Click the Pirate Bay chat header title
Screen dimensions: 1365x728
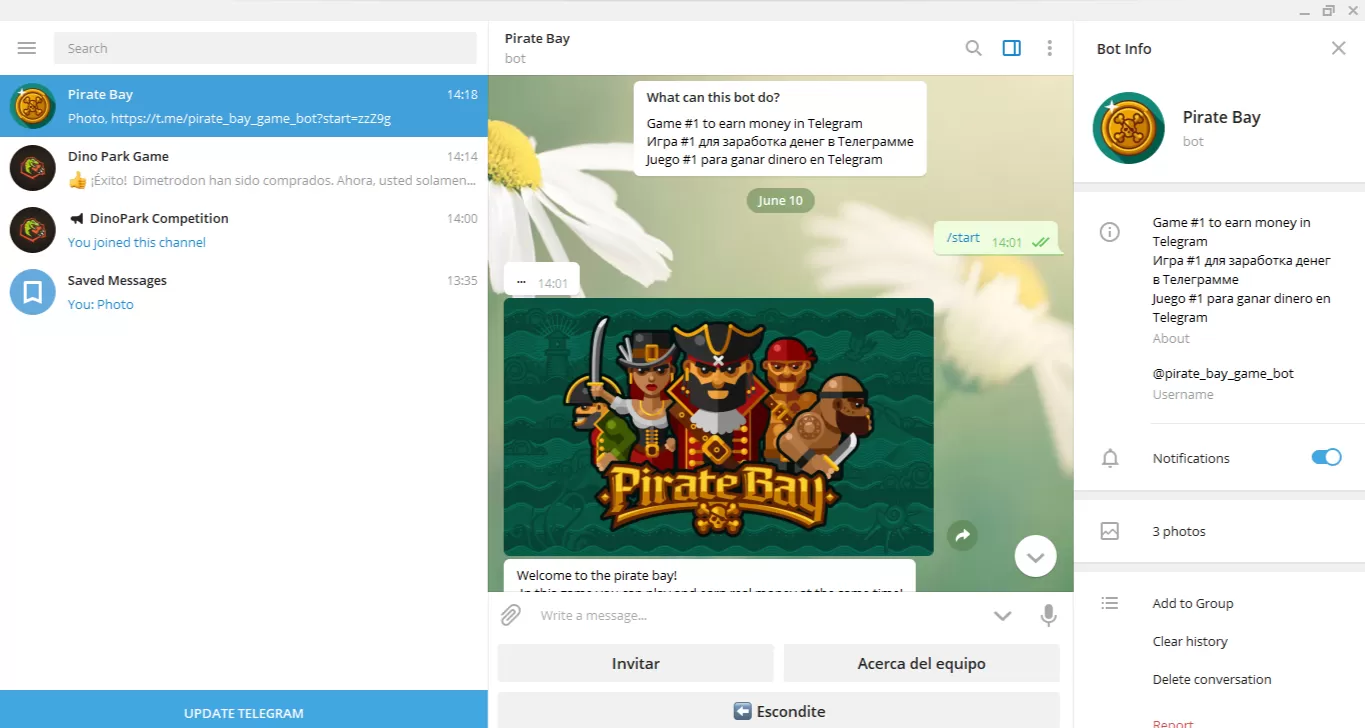click(x=537, y=38)
